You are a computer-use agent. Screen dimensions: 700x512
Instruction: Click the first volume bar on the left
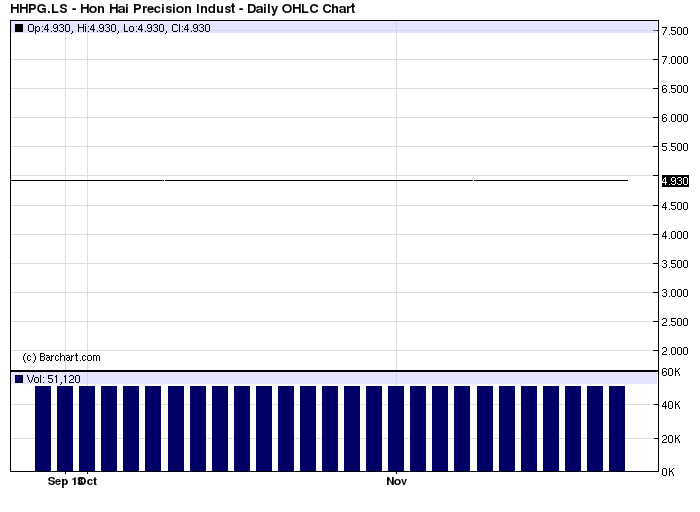click(x=43, y=429)
